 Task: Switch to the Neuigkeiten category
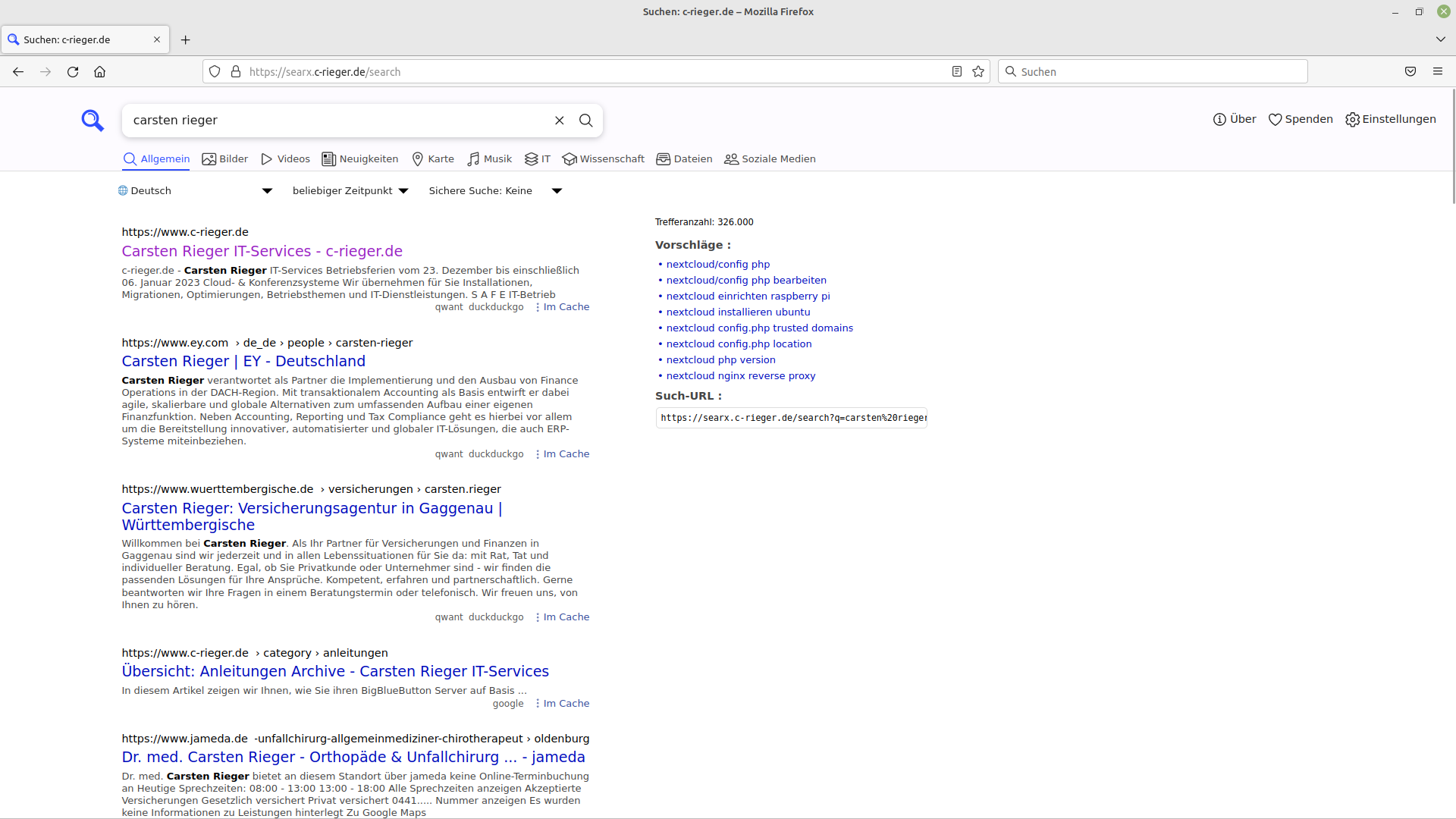(x=360, y=158)
